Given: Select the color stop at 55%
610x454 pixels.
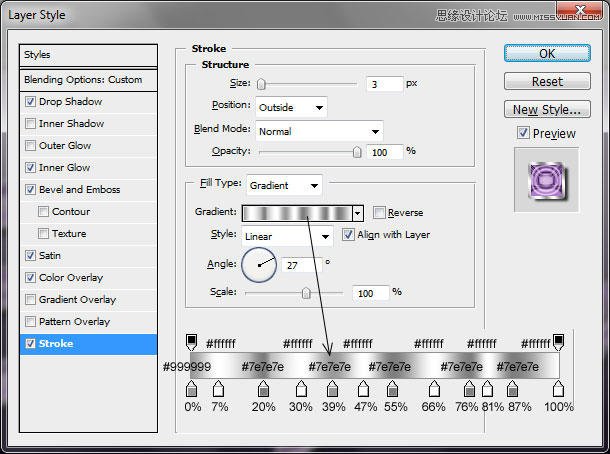Looking at the screenshot, I should pyautogui.click(x=393, y=388).
